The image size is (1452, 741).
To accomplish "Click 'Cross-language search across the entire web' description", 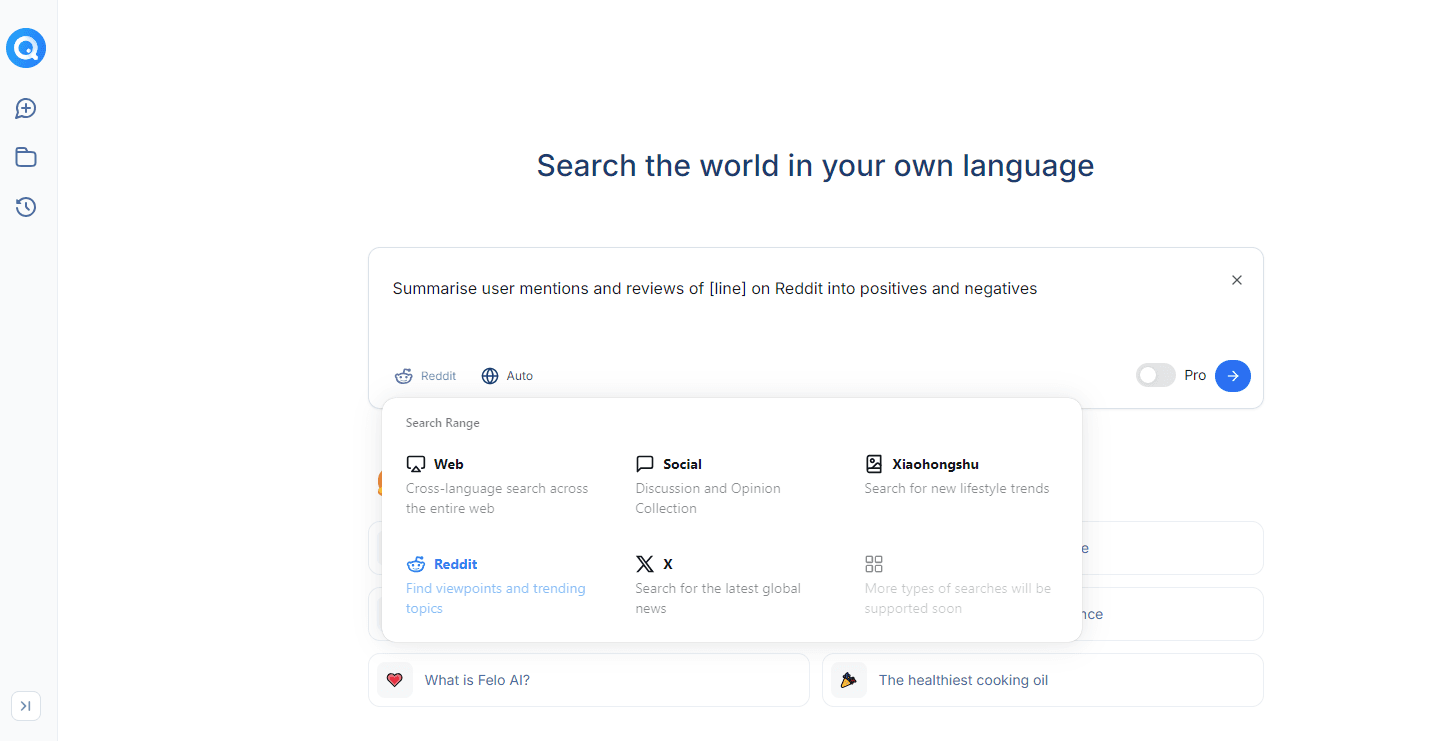I will 497,498.
